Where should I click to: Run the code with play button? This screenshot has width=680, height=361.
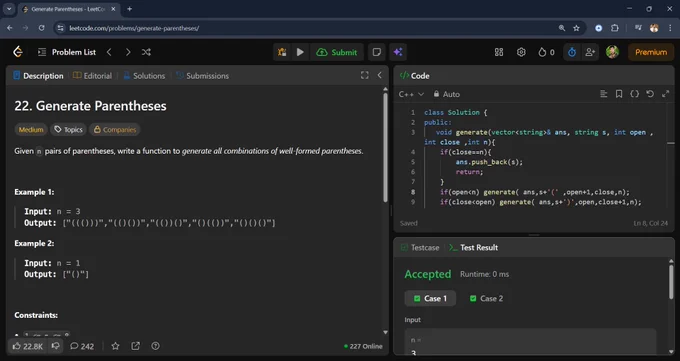pos(300,52)
